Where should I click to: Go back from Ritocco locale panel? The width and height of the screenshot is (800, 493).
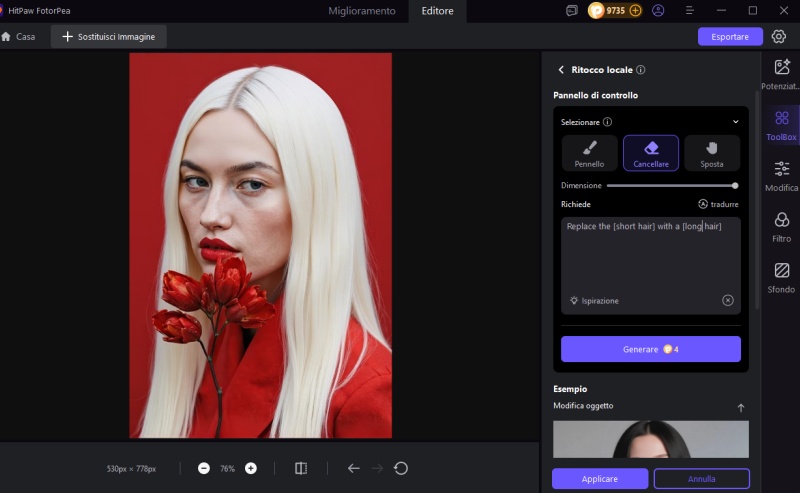[561, 70]
